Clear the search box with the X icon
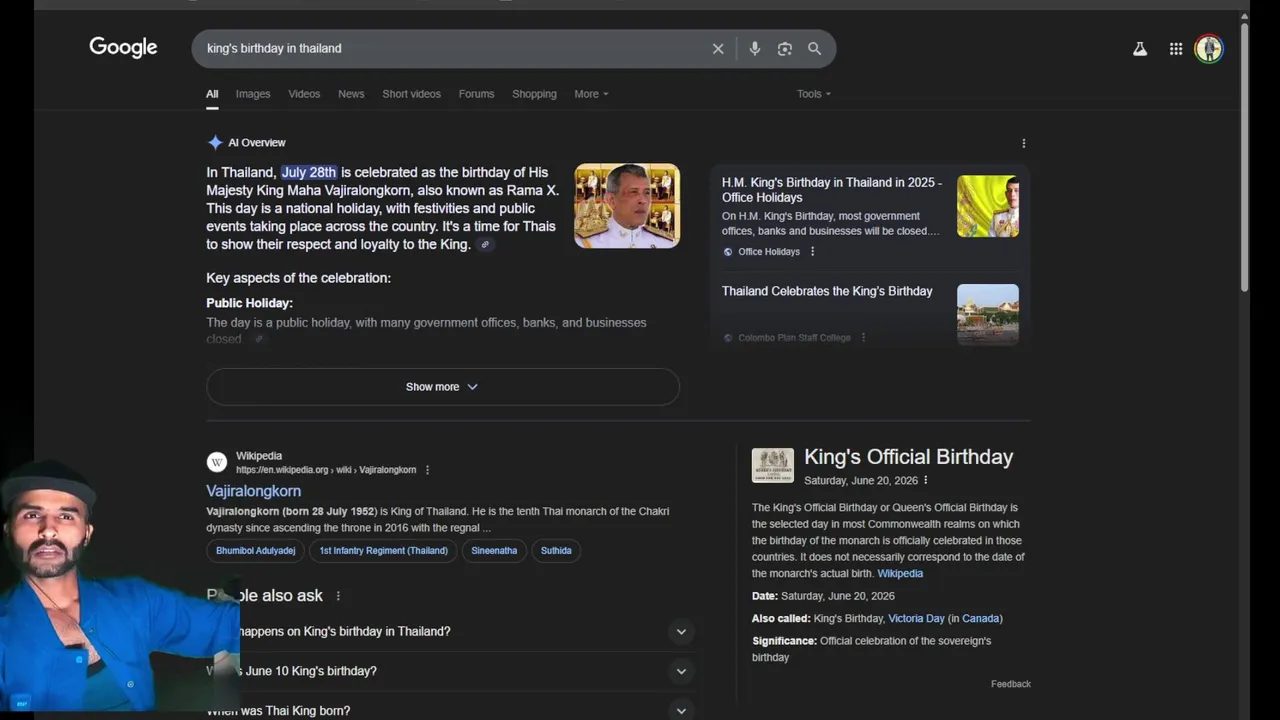Viewport: 1280px width, 720px height. coord(718,48)
